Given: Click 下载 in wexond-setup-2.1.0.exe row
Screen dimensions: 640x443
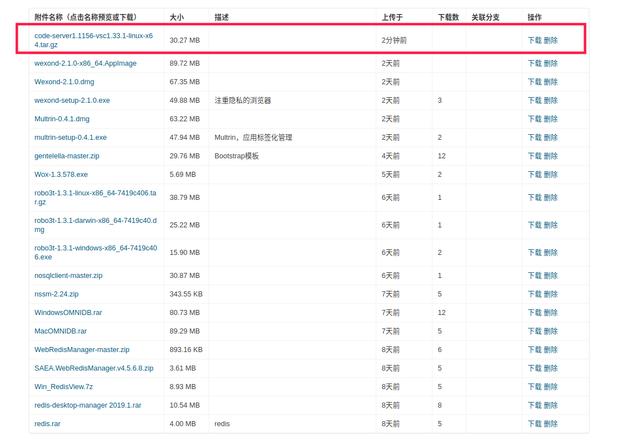Looking at the screenshot, I should click(x=535, y=100).
